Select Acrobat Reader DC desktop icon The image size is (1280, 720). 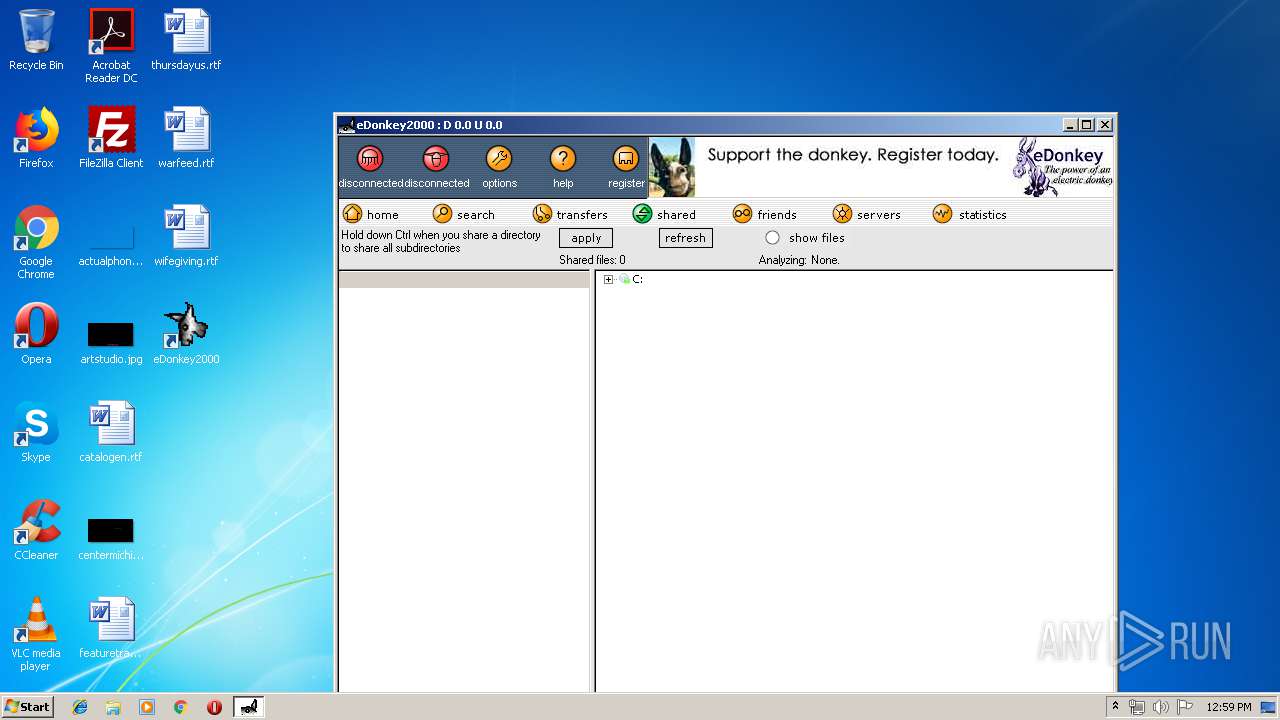pos(111,46)
